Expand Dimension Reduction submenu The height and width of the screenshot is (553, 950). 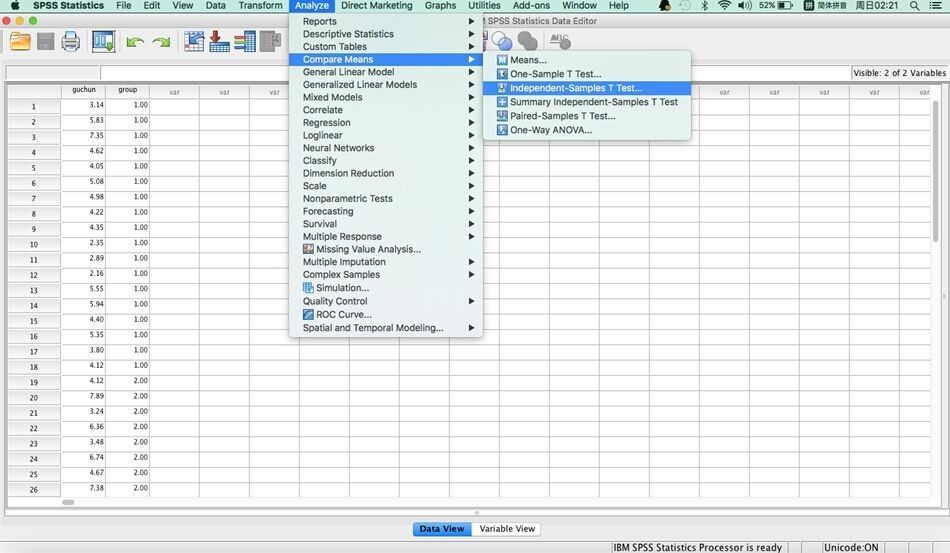tap(386, 173)
